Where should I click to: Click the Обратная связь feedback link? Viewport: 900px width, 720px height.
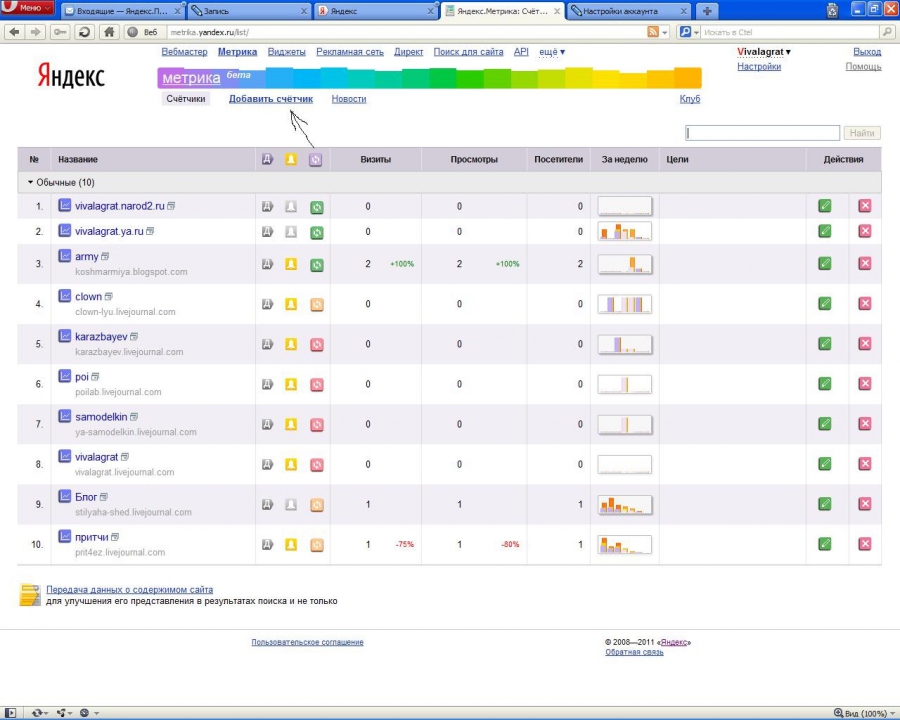634,652
